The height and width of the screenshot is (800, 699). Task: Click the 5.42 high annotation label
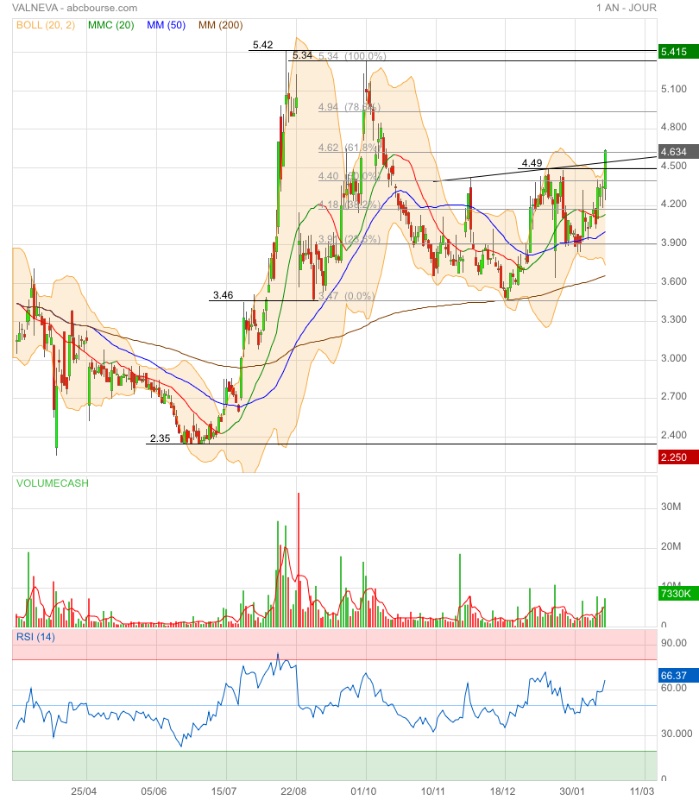(x=263, y=45)
